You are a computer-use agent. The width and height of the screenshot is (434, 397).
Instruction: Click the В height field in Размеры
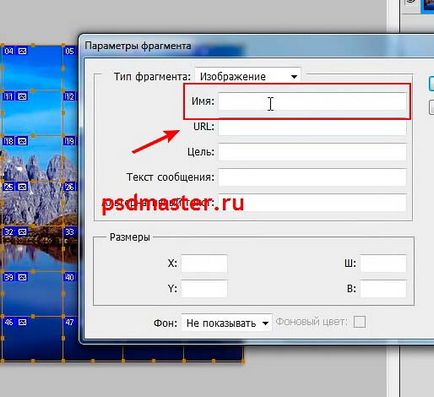[383, 288]
